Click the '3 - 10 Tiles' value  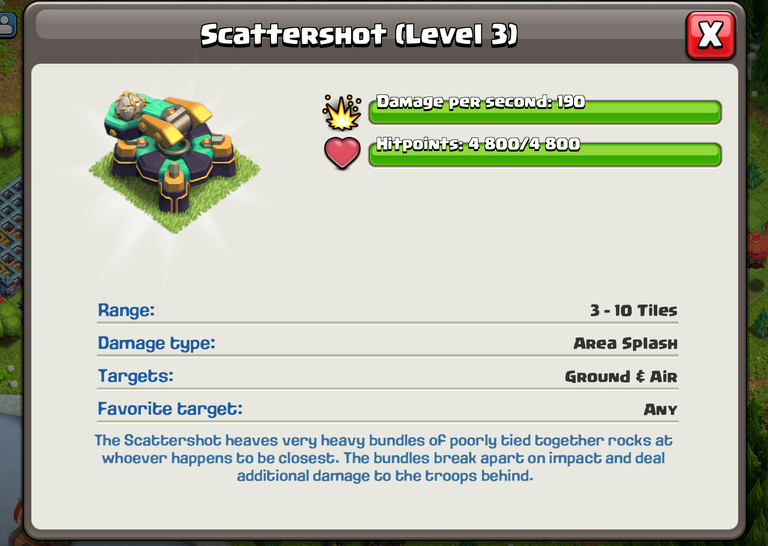pyautogui.click(x=633, y=310)
